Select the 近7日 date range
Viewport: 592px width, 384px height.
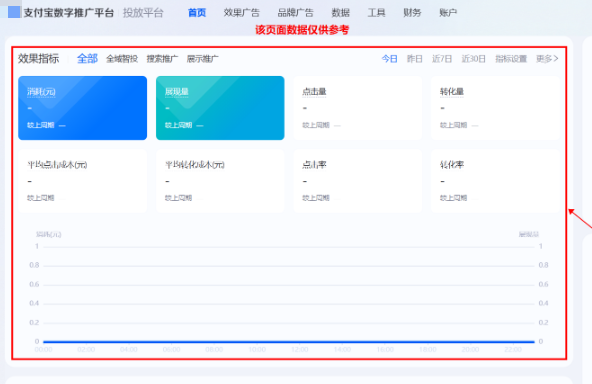point(442,59)
